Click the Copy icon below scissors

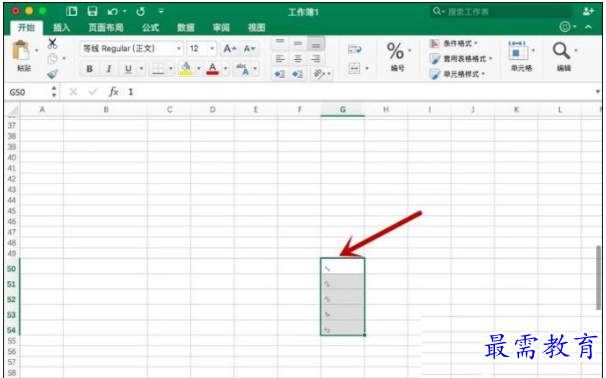(52, 59)
